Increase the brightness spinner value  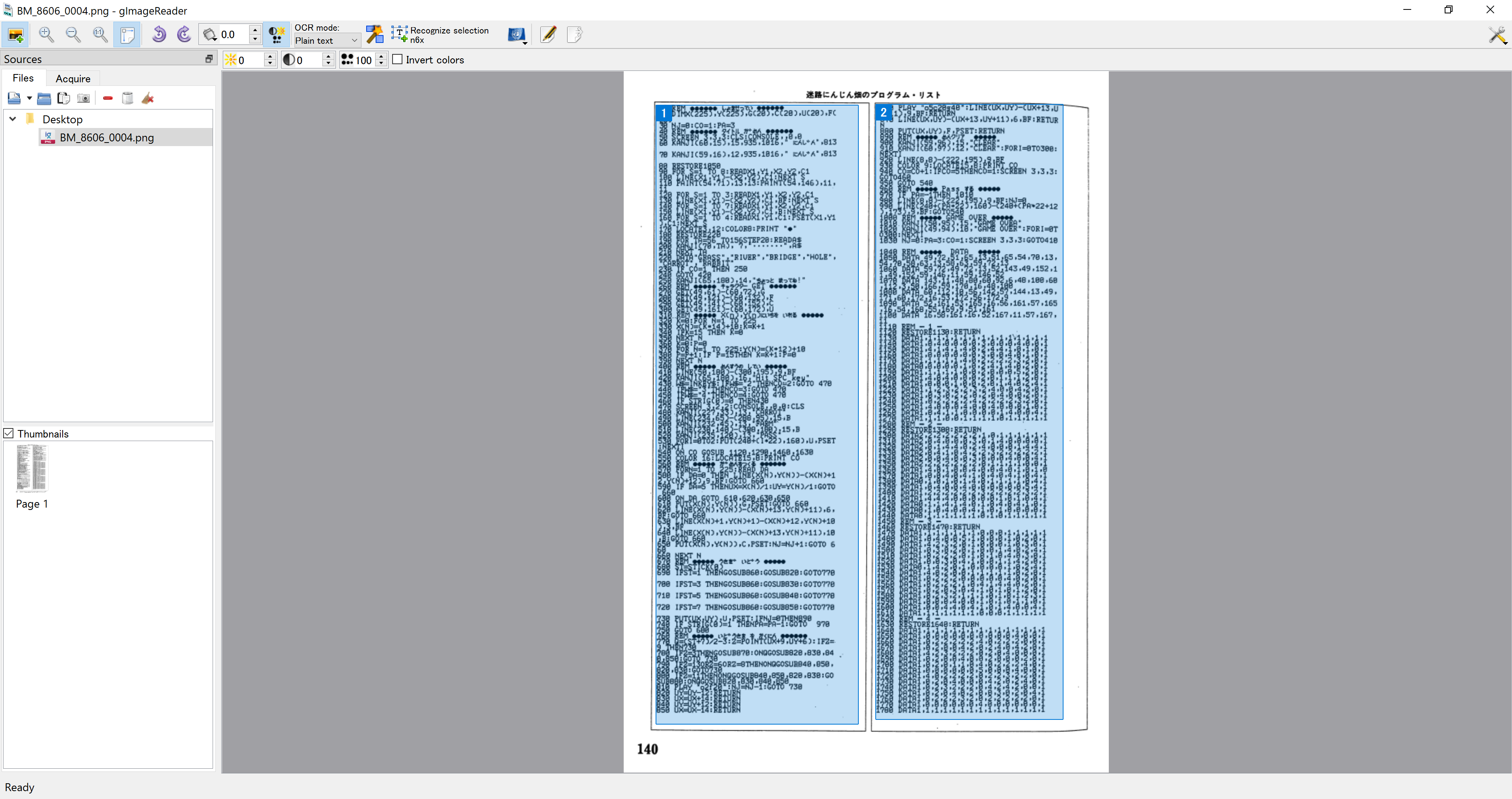pyautogui.click(x=270, y=56)
